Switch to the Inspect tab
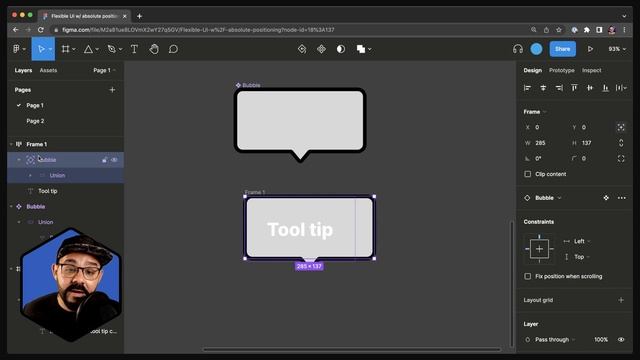The image size is (640, 360). coord(591,70)
